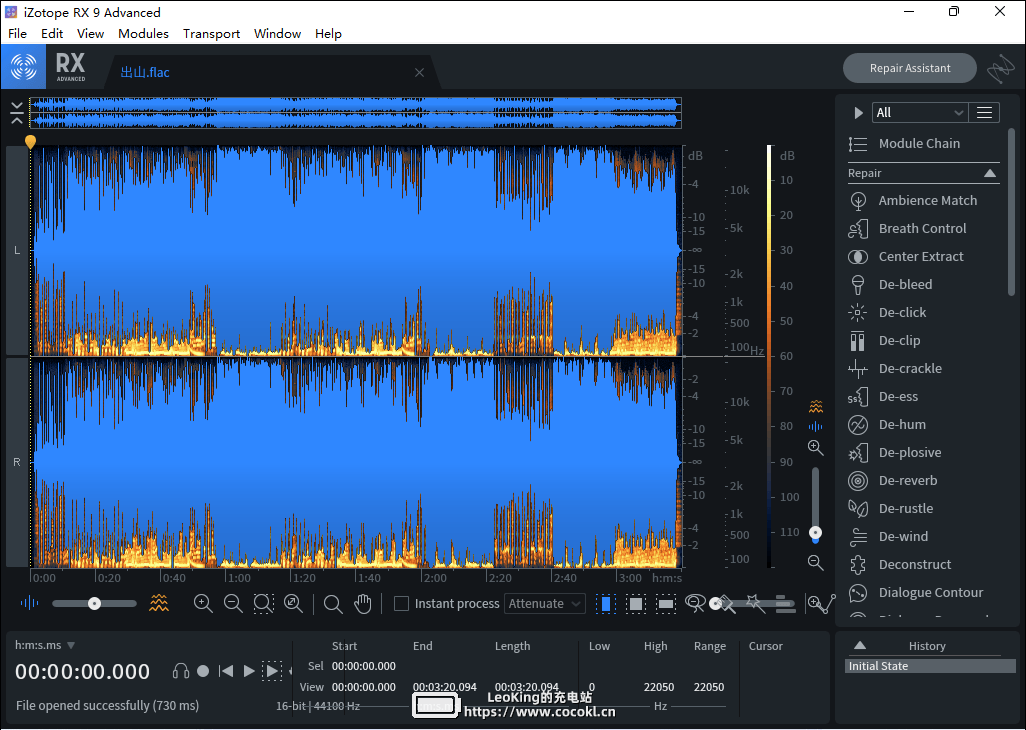Click the playhead marker above the spectrogram

click(x=30, y=141)
